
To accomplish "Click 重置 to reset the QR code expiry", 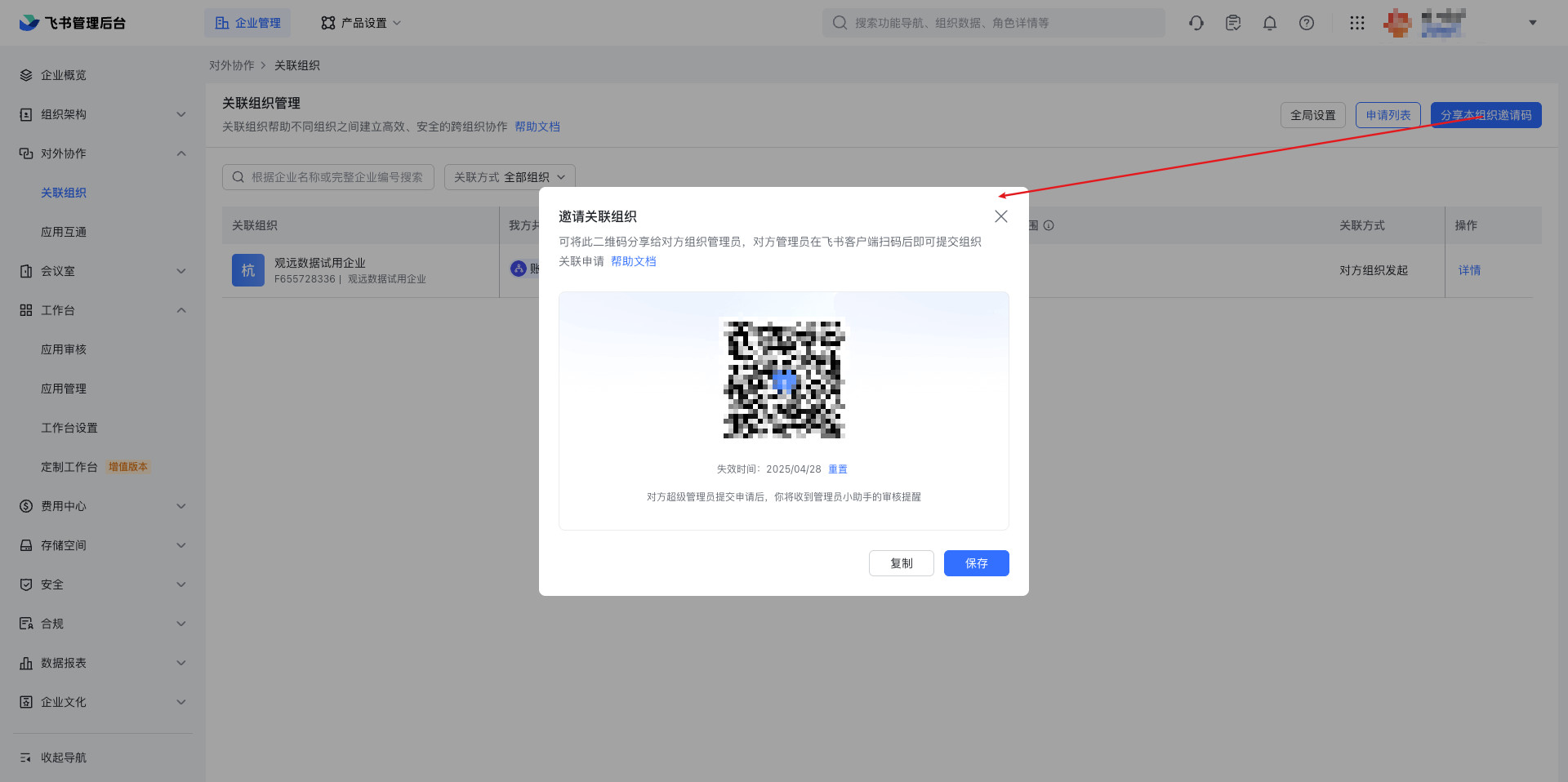I will [x=838, y=469].
